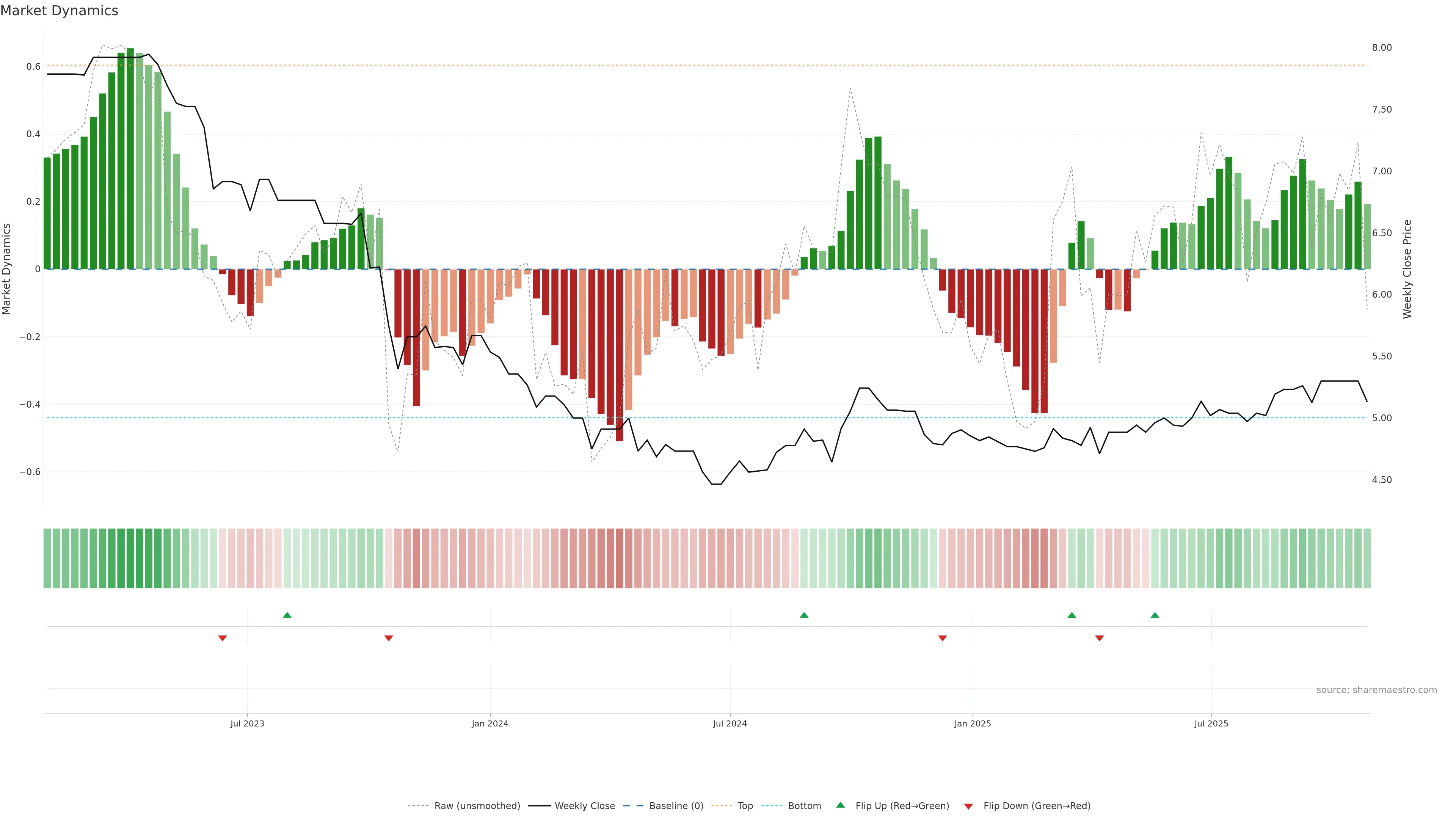Click the first green flip-up triangle after Jul 2023

[x=287, y=615]
